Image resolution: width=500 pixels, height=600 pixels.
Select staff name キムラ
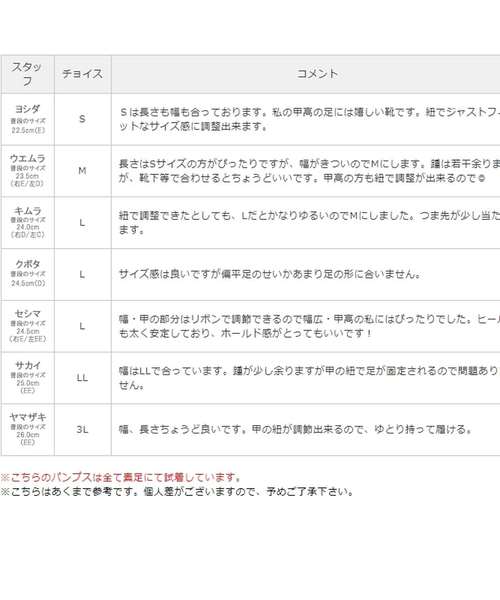[x=28, y=210]
